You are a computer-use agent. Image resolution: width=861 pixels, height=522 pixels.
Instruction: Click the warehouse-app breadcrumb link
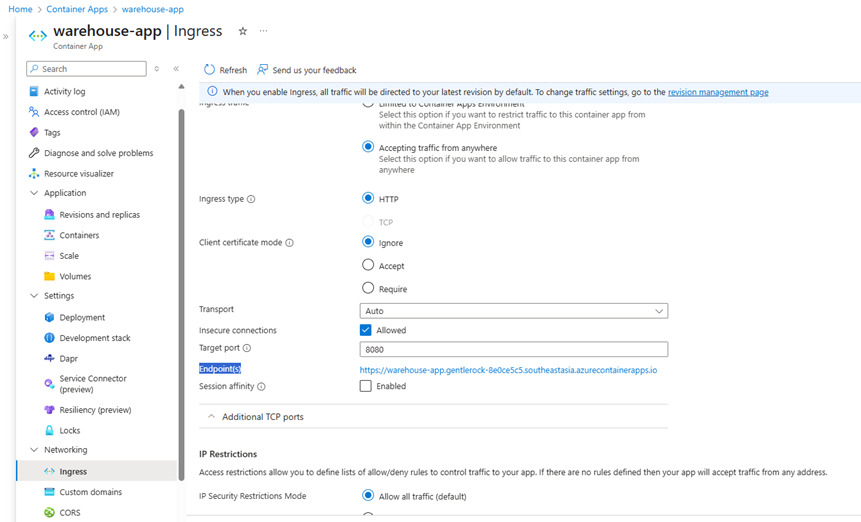153,9
